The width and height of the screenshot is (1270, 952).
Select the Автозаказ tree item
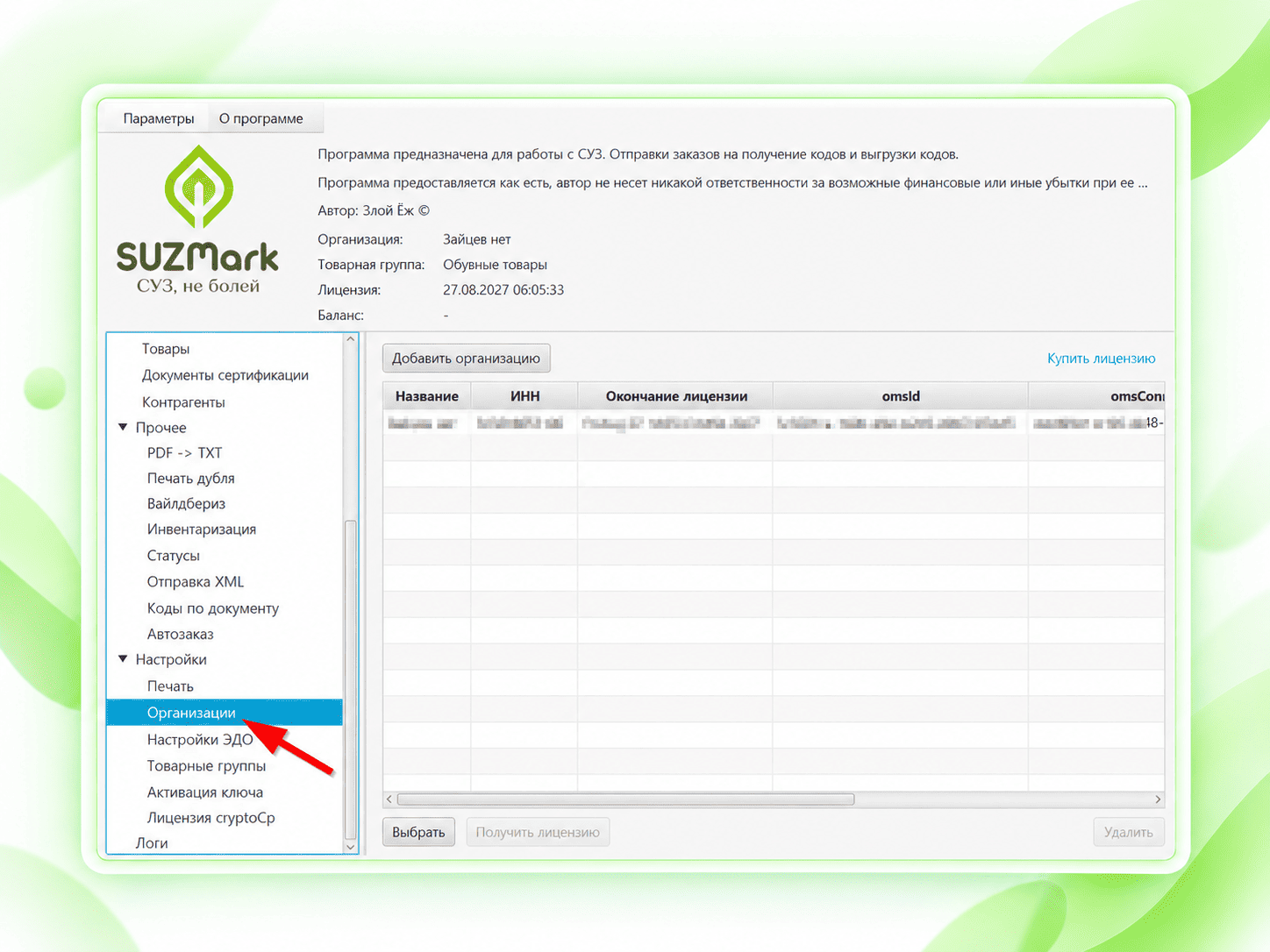pos(181,634)
